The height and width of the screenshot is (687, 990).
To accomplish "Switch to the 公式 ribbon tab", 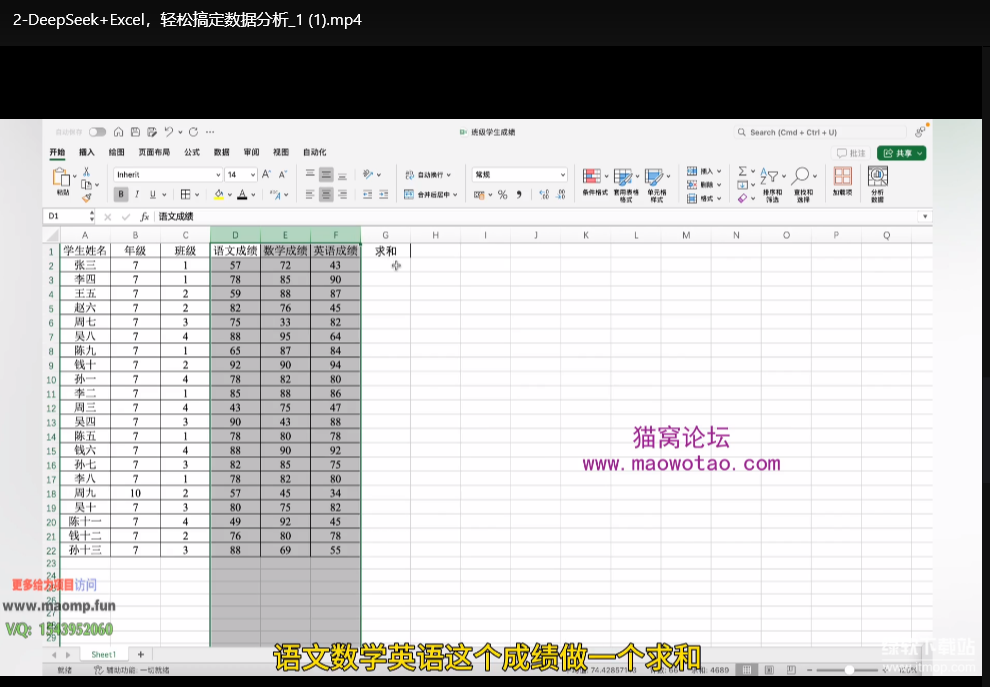I will (x=191, y=153).
